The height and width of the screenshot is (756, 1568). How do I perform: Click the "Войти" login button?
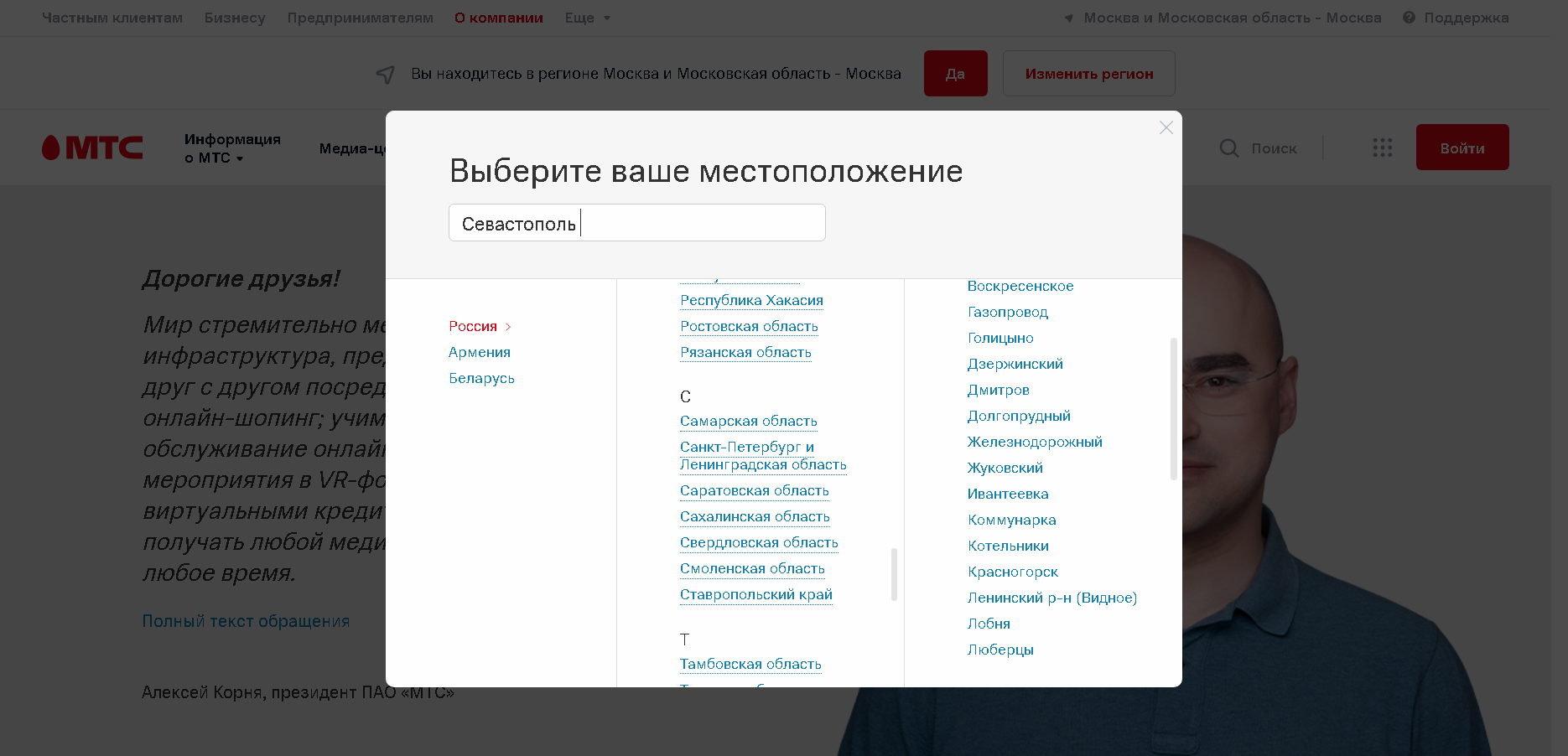[x=1462, y=148]
